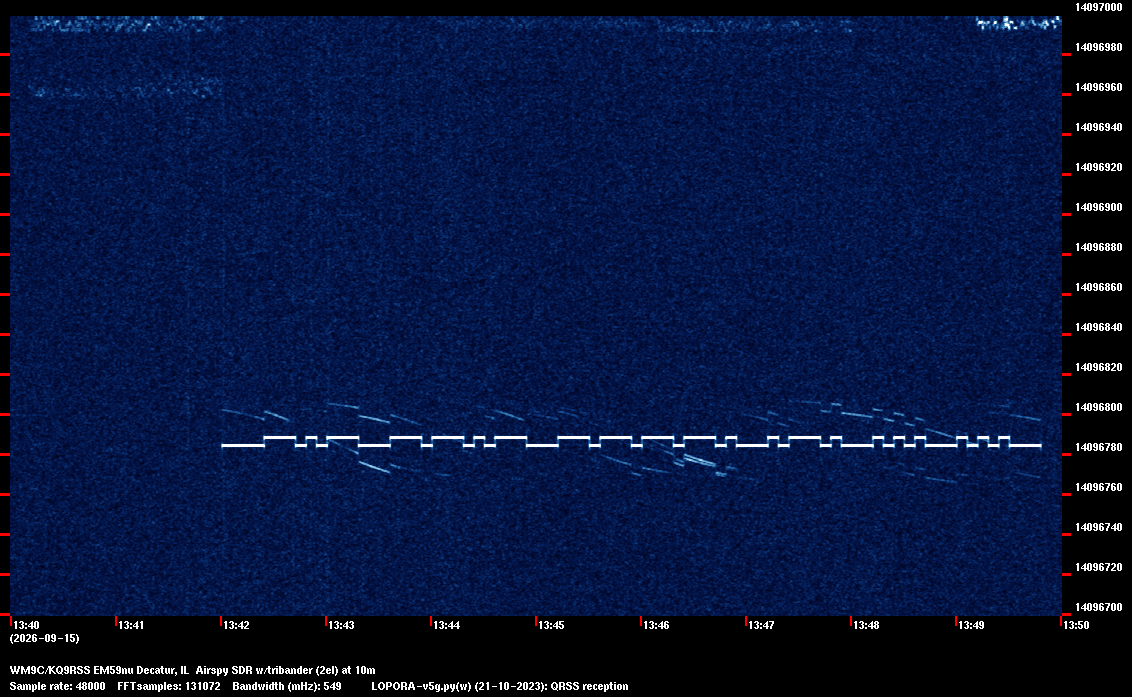Click the WM9C/KQ9RSS station description text

click(193, 670)
